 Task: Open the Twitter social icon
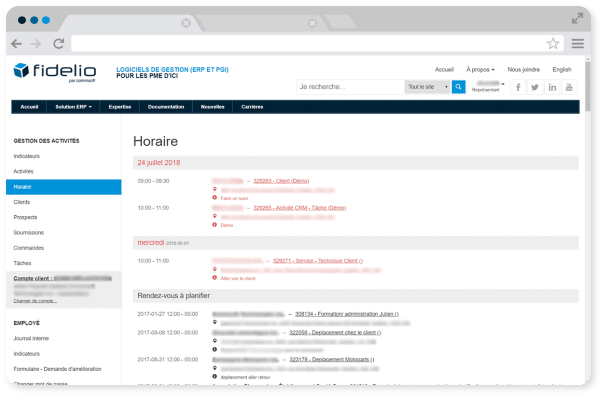click(535, 87)
